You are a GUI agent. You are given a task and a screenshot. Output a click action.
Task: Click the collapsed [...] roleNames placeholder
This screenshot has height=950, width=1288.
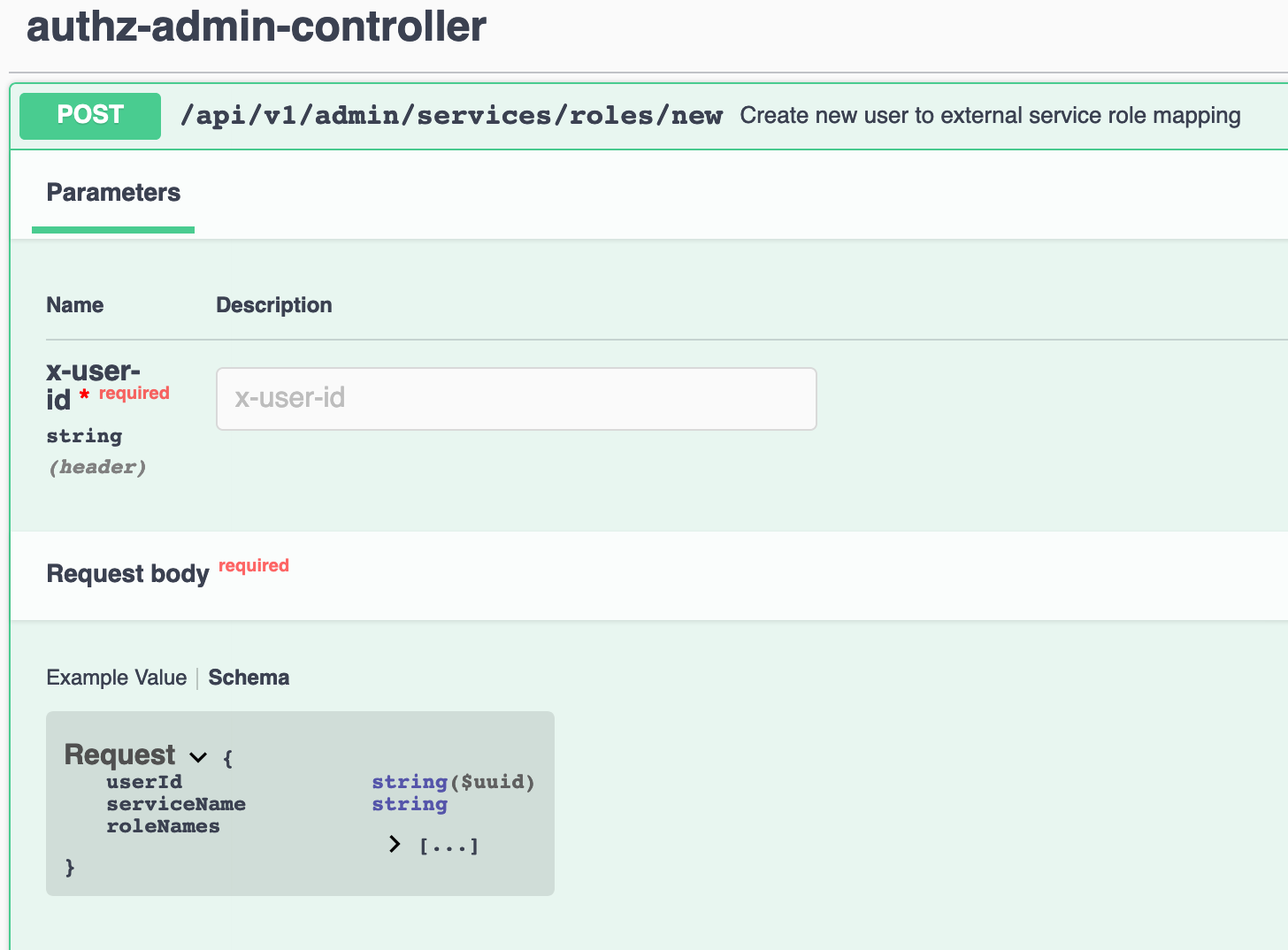point(448,847)
